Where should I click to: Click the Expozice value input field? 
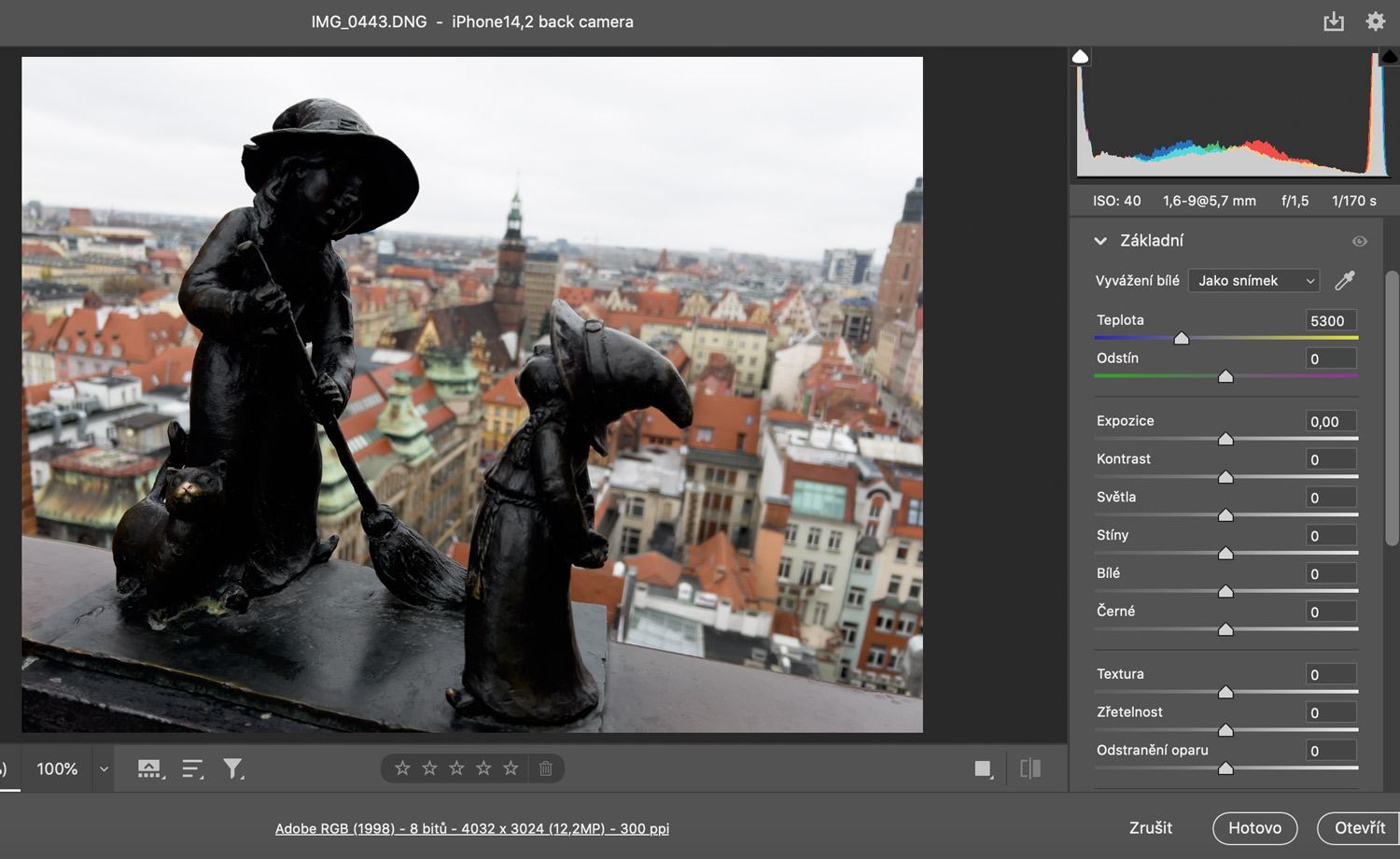(1330, 421)
